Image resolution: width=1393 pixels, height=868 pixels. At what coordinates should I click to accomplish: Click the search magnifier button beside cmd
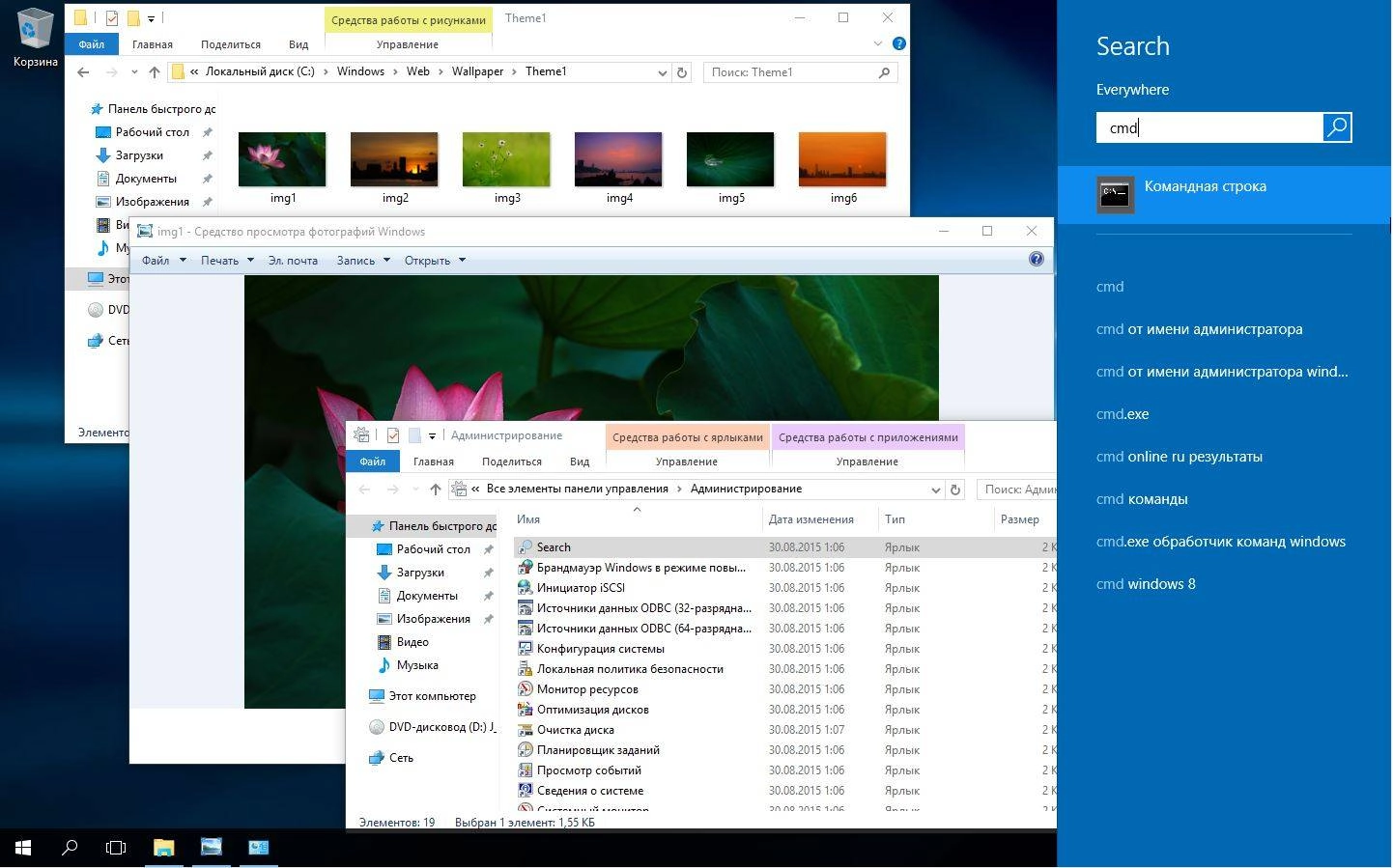pos(1337,127)
